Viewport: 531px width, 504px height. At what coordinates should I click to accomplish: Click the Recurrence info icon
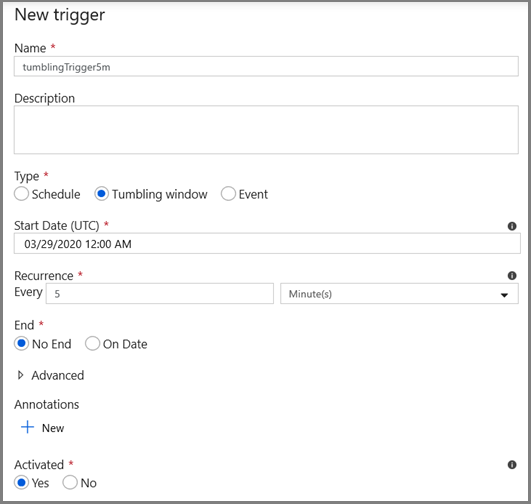pos(512,276)
